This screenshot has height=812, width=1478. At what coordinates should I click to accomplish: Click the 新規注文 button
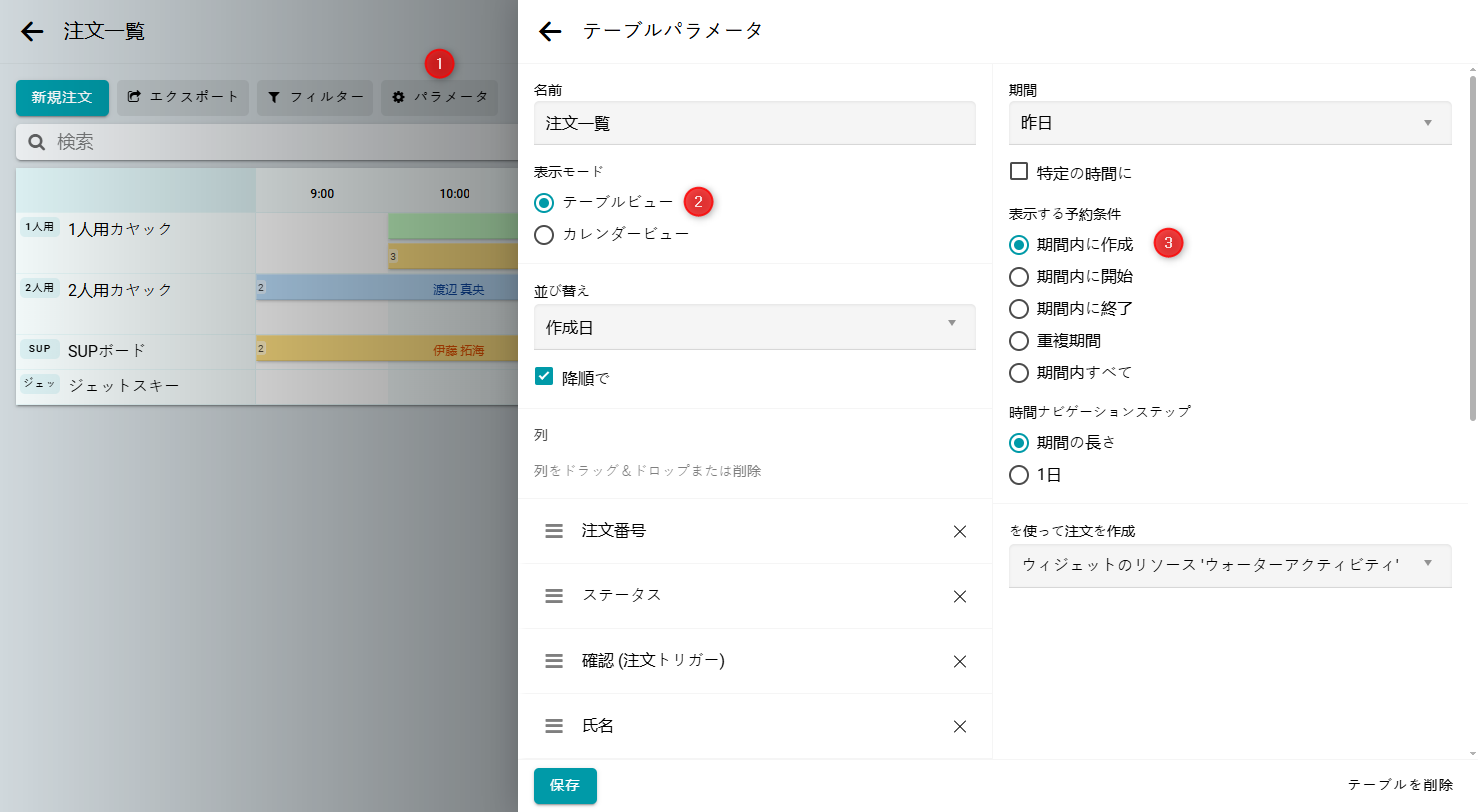pos(62,98)
